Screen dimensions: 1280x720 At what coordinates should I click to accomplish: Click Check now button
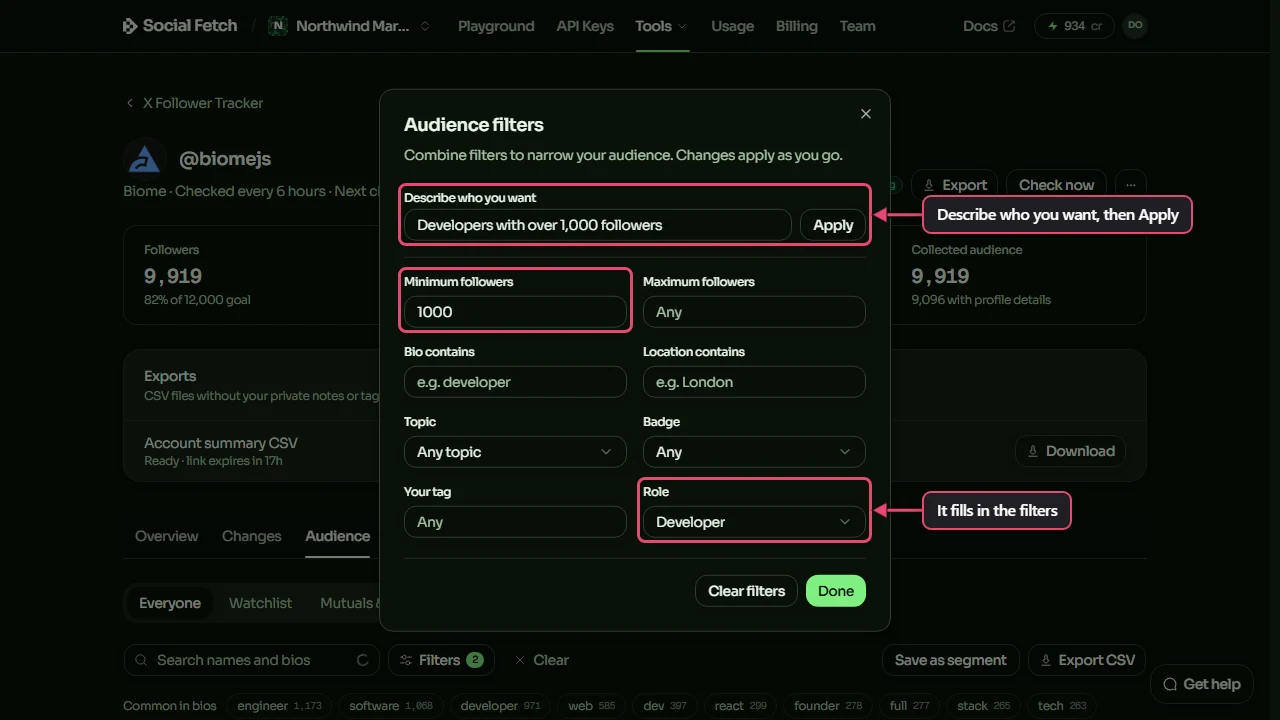(1056, 185)
